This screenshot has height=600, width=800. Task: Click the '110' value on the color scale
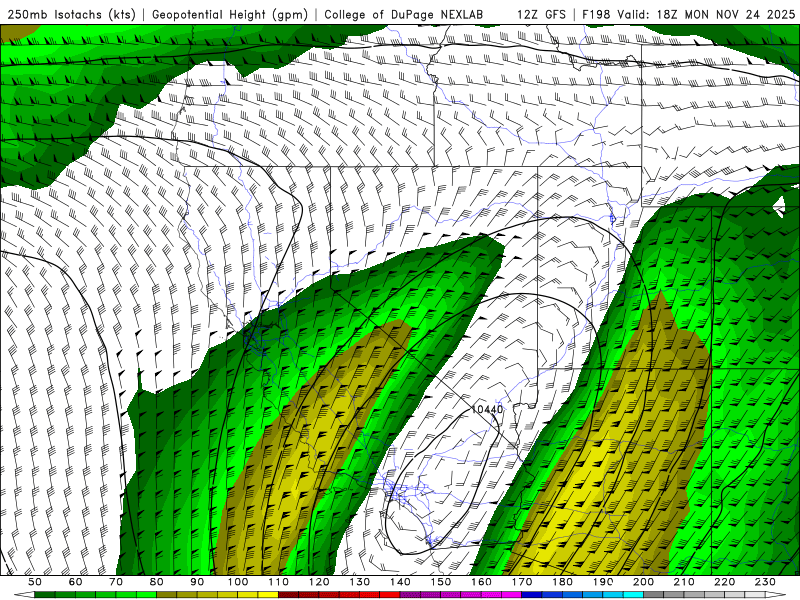(278, 582)
